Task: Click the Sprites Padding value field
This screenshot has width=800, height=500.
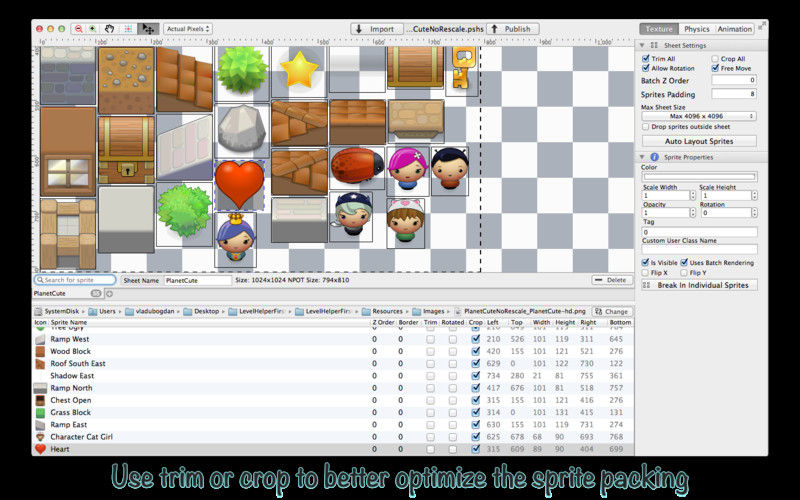Action: click(734, 94)
